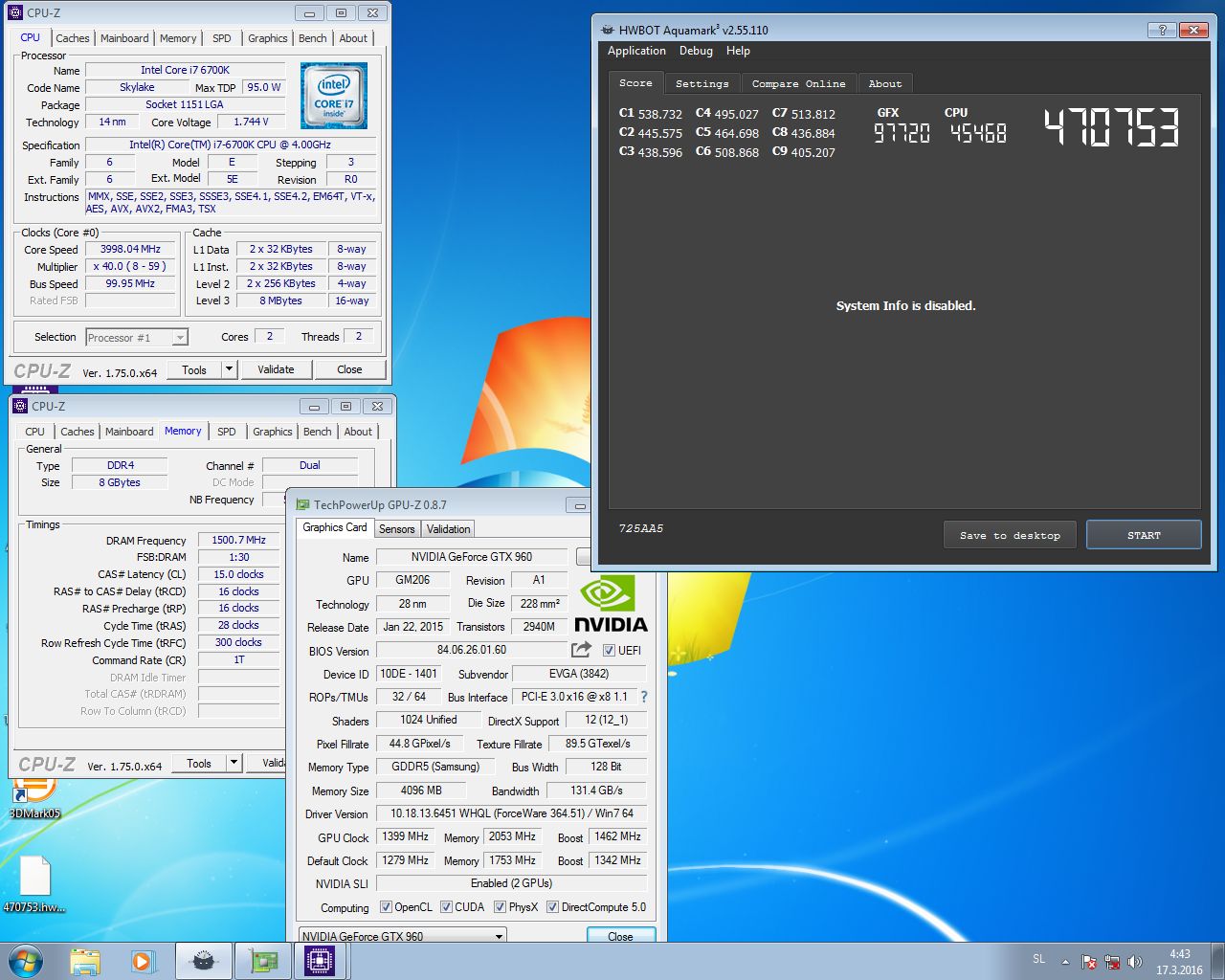Click the DRAM Frequency value 1500.7 MHz
This screenshot has width=1225, height=980.
pyautogui.click(x=238, y=540)
